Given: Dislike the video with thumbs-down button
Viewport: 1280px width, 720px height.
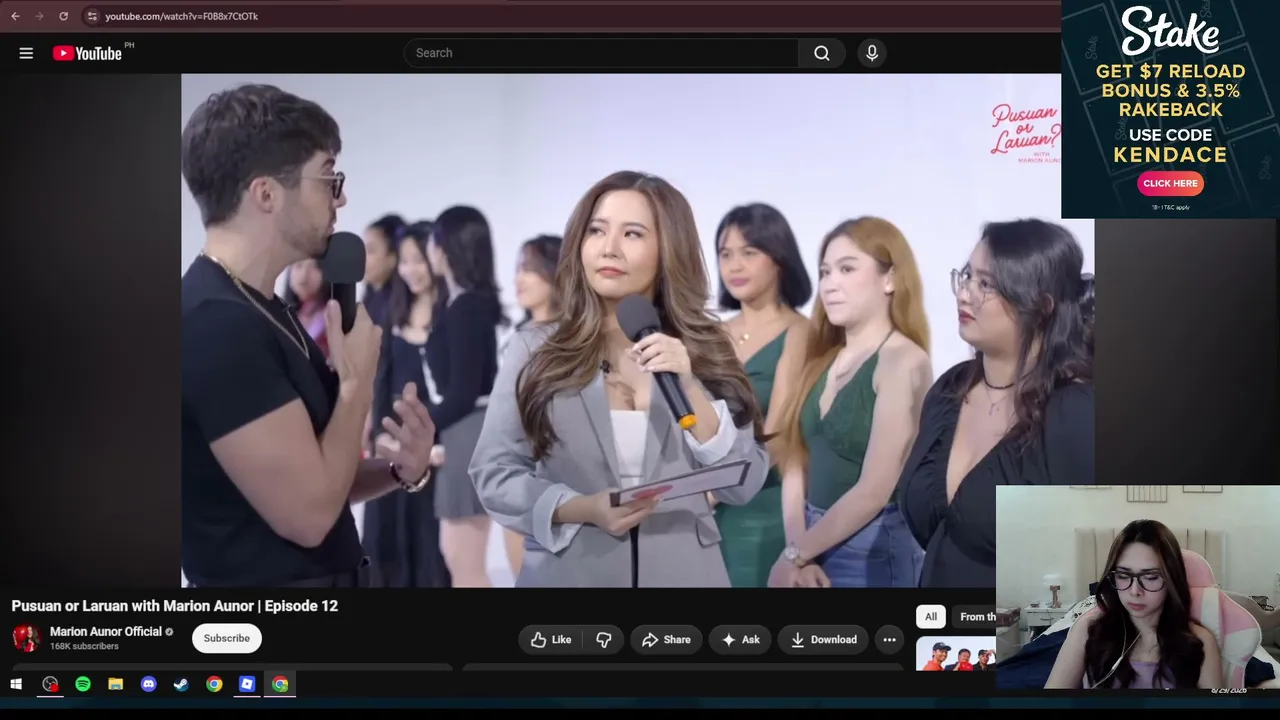Looking at the screenshot, I should pyautogui.click(x=604, y=640).
